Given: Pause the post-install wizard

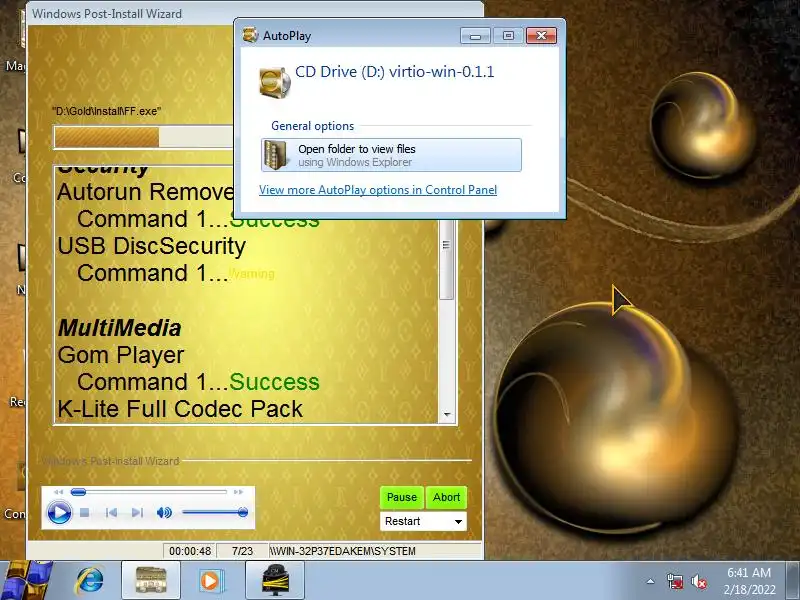Looking at the screenshot, I should (402, 497).
